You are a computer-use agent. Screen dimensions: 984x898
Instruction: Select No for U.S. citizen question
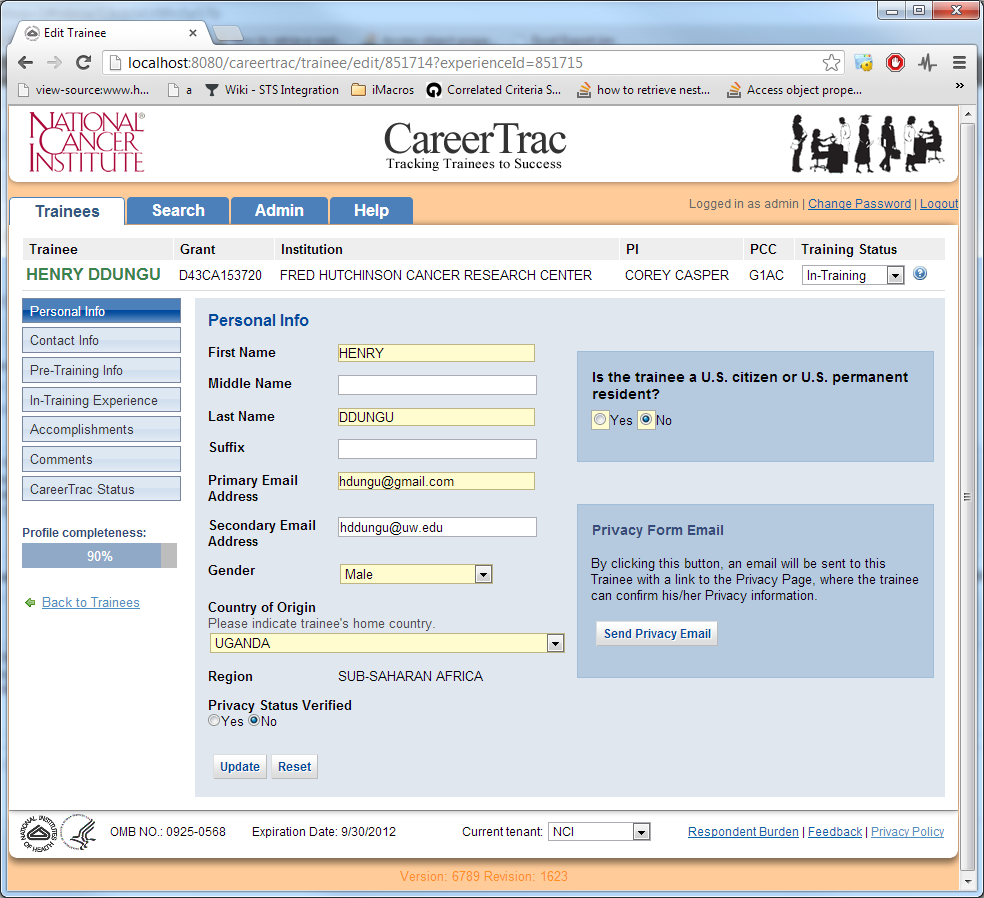pos(646,419)
